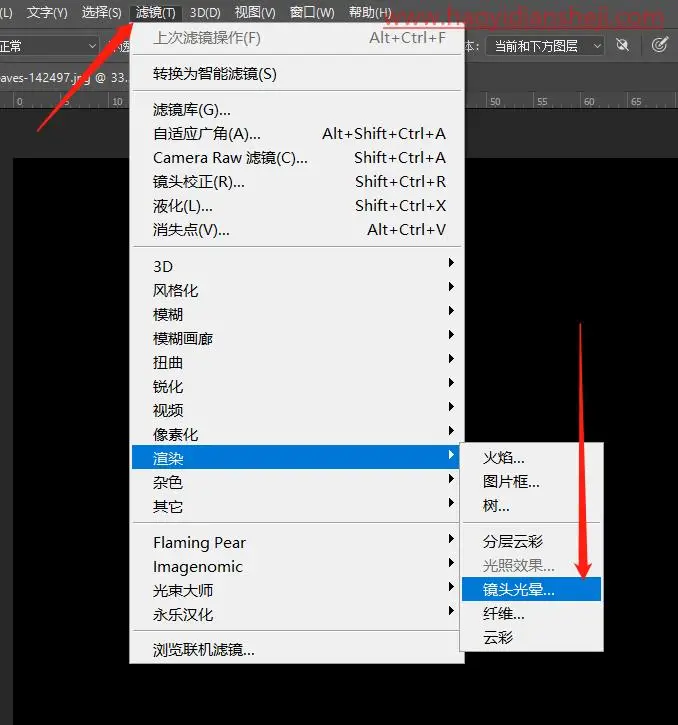Expand the 光束大师 plugin submenu
This screenshot has width=678, height=725.
(297, 591)
